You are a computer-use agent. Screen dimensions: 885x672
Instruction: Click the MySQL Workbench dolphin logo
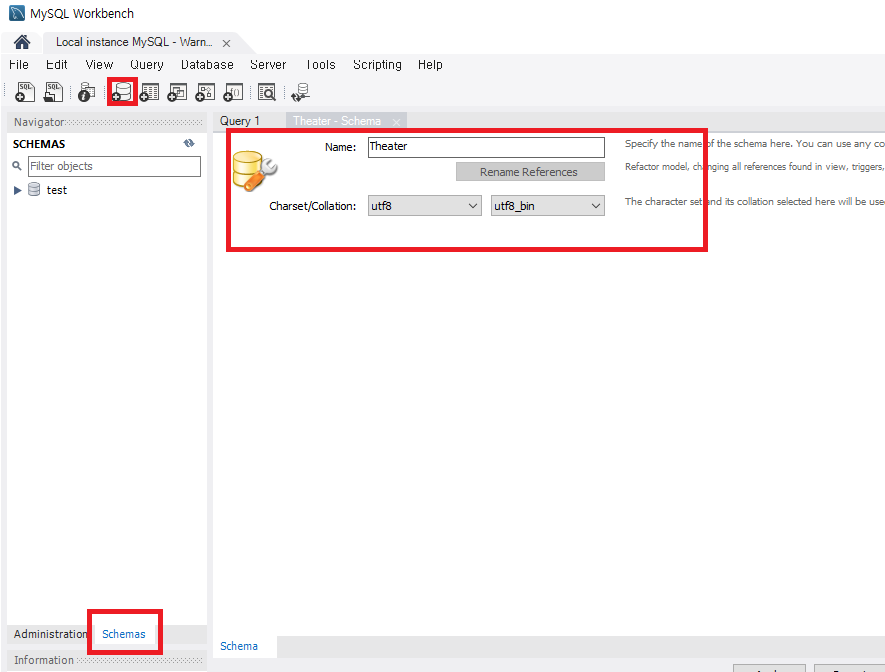click(x=17, y=13)
